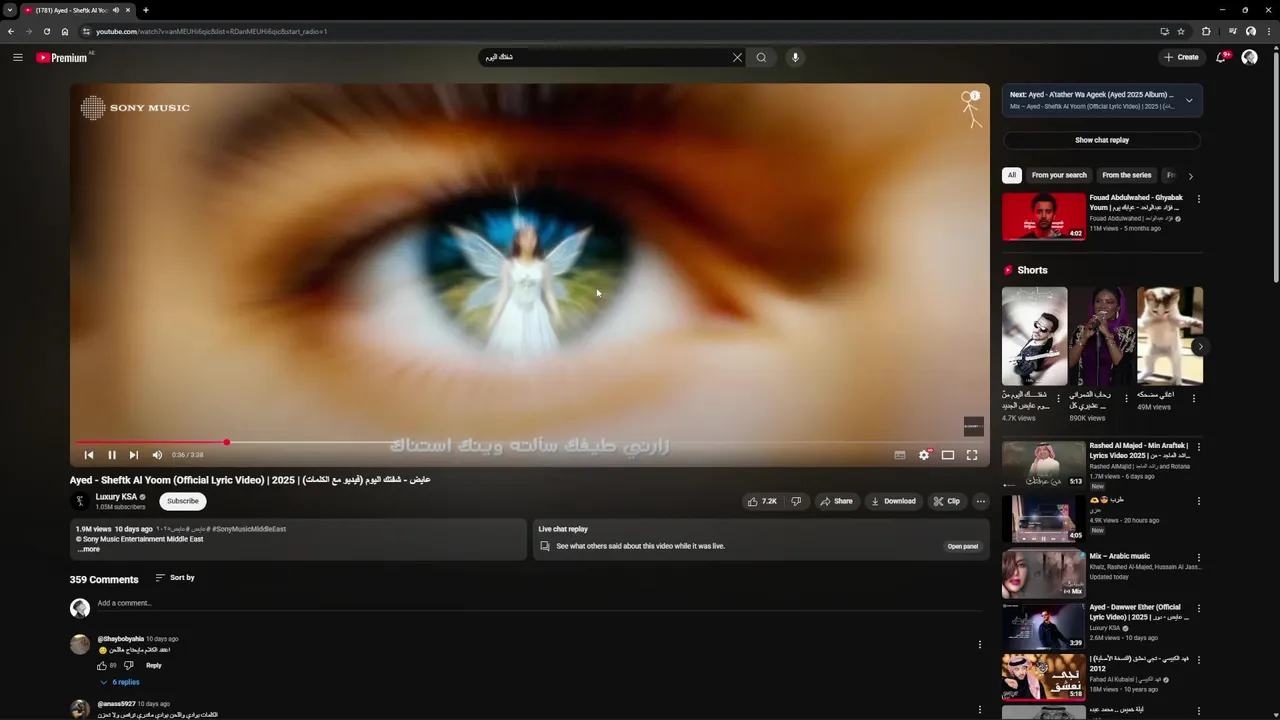
Task: Click #SonyMusicMiddleEast hashtag
Action: coord(249,529)
